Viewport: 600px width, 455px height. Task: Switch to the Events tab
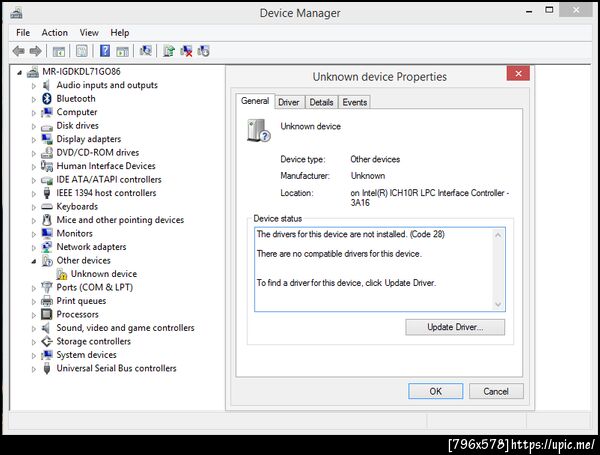355,102
